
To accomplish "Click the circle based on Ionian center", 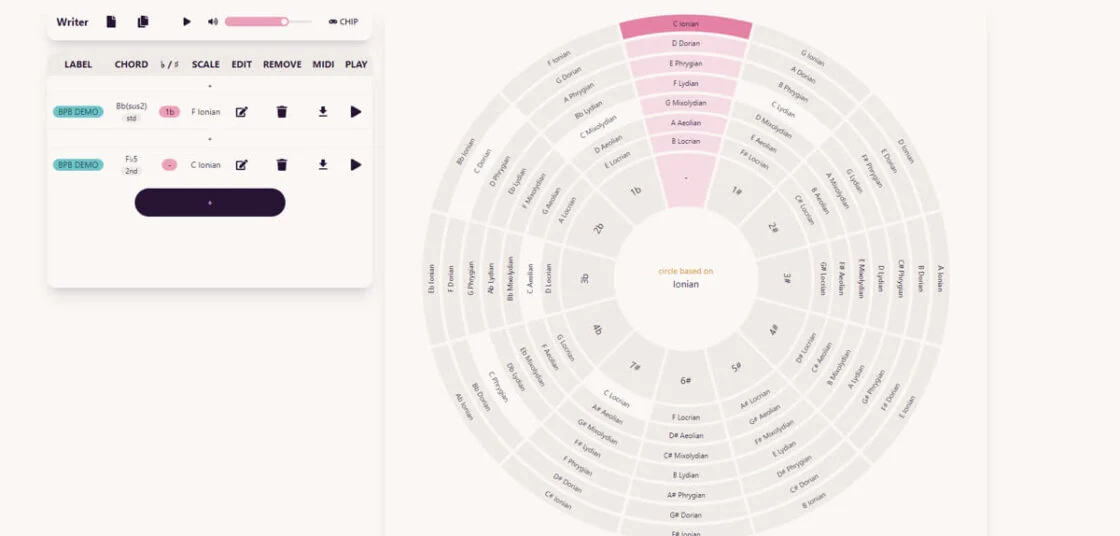I will [686, 277].
